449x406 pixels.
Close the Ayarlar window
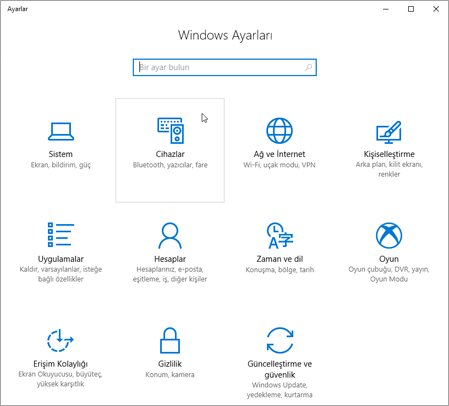tap(436, 9)
